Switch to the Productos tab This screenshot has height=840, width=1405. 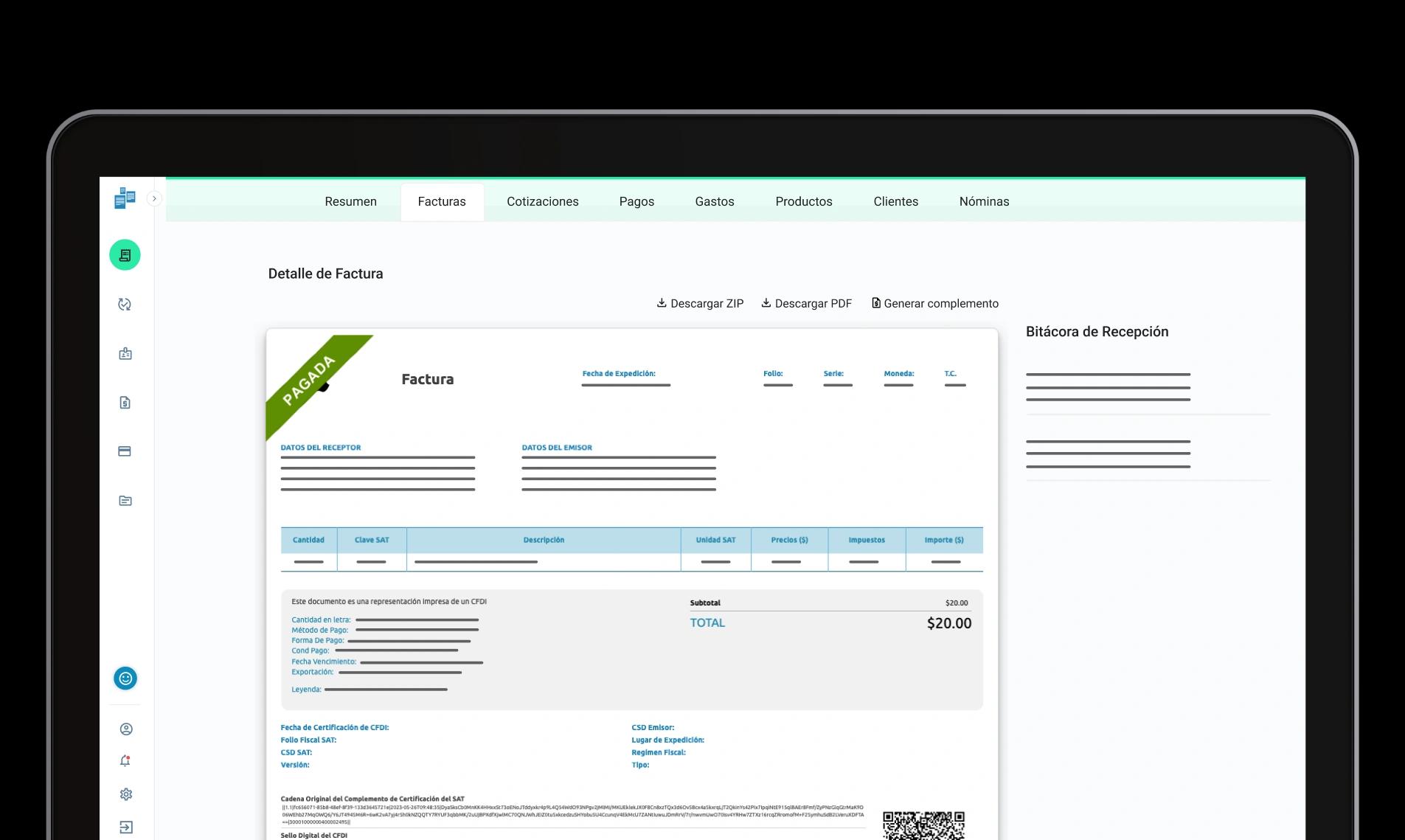[804, 201]
